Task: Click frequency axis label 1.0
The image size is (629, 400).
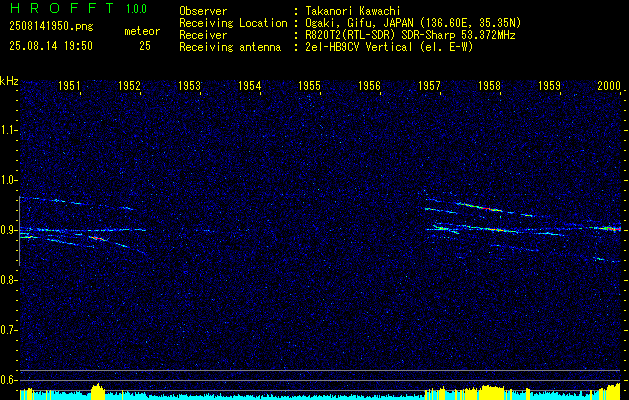Action: tap(7, 180)
